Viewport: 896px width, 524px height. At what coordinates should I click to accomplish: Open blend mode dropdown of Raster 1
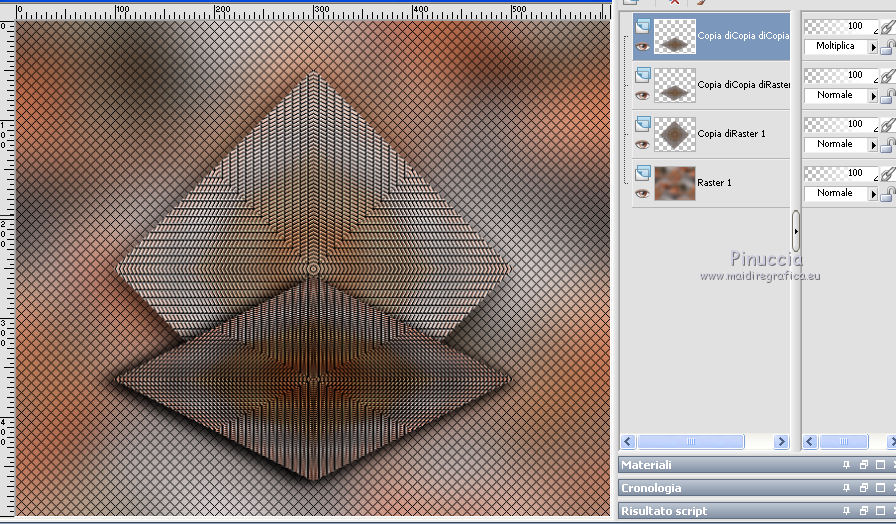click(873, 194)
